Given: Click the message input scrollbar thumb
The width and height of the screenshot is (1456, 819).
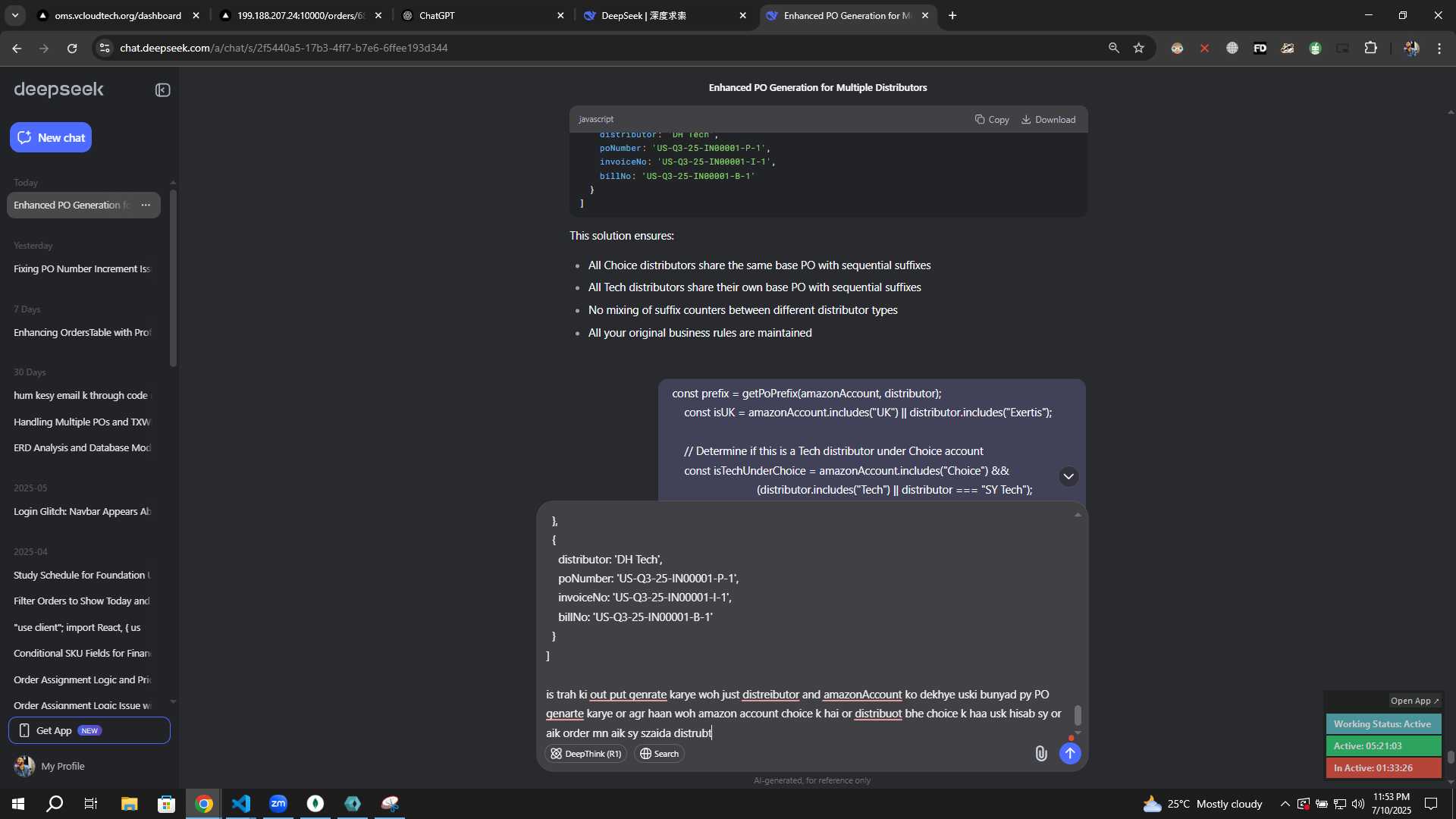Looking at the screenshot, I should coord(1078,715).
